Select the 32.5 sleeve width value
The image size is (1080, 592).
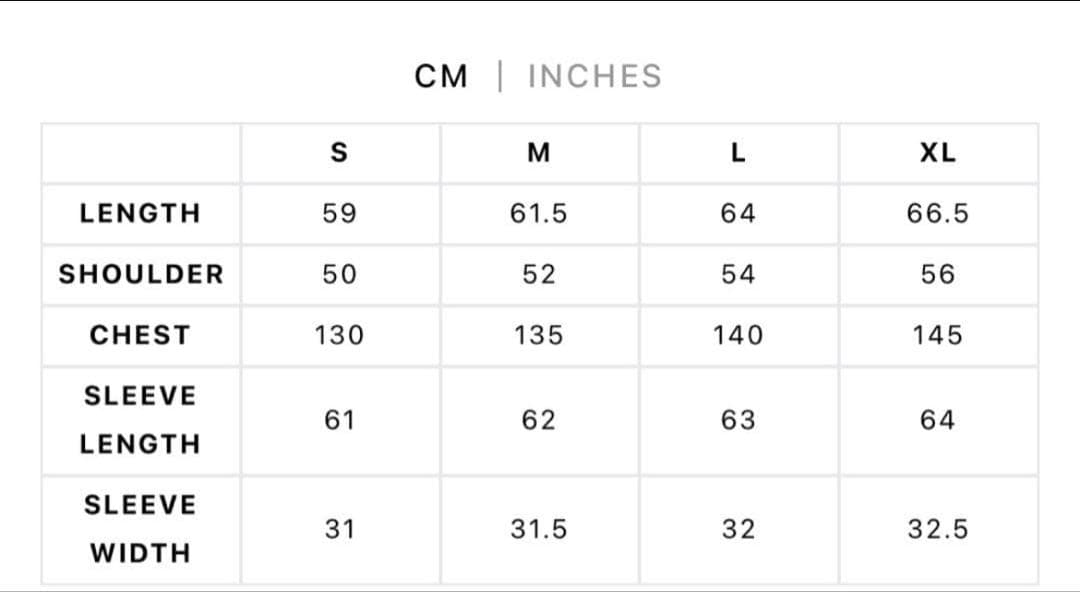[x=938, y=529]
